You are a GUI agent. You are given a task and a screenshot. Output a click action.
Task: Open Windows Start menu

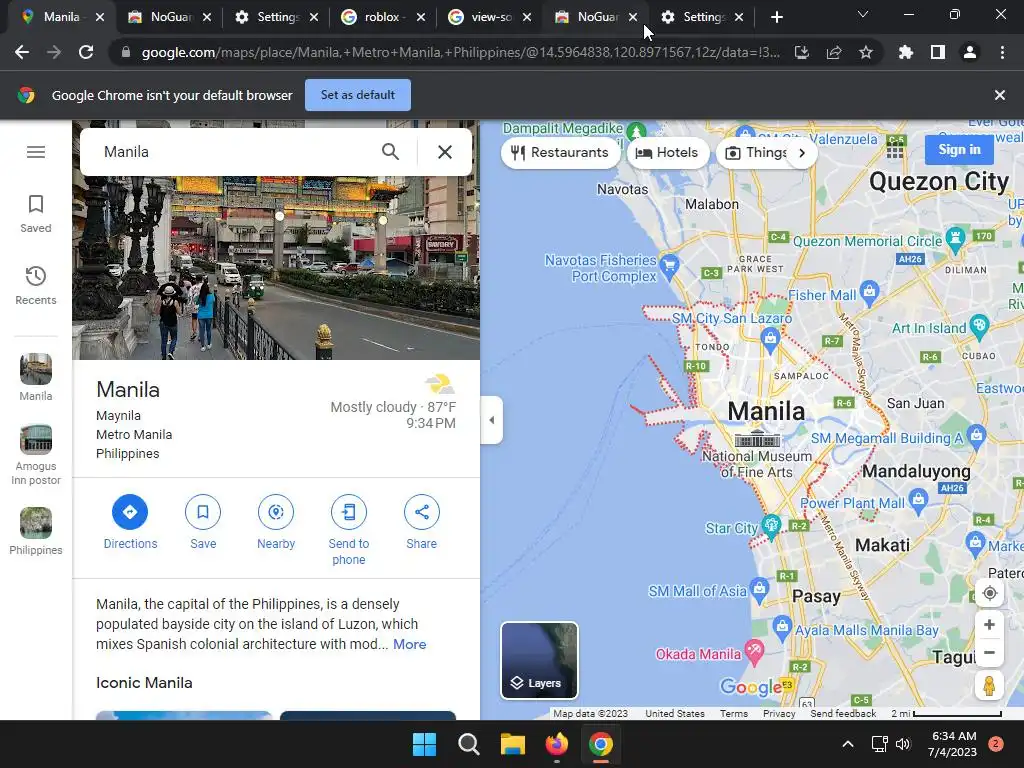[424, 744]
